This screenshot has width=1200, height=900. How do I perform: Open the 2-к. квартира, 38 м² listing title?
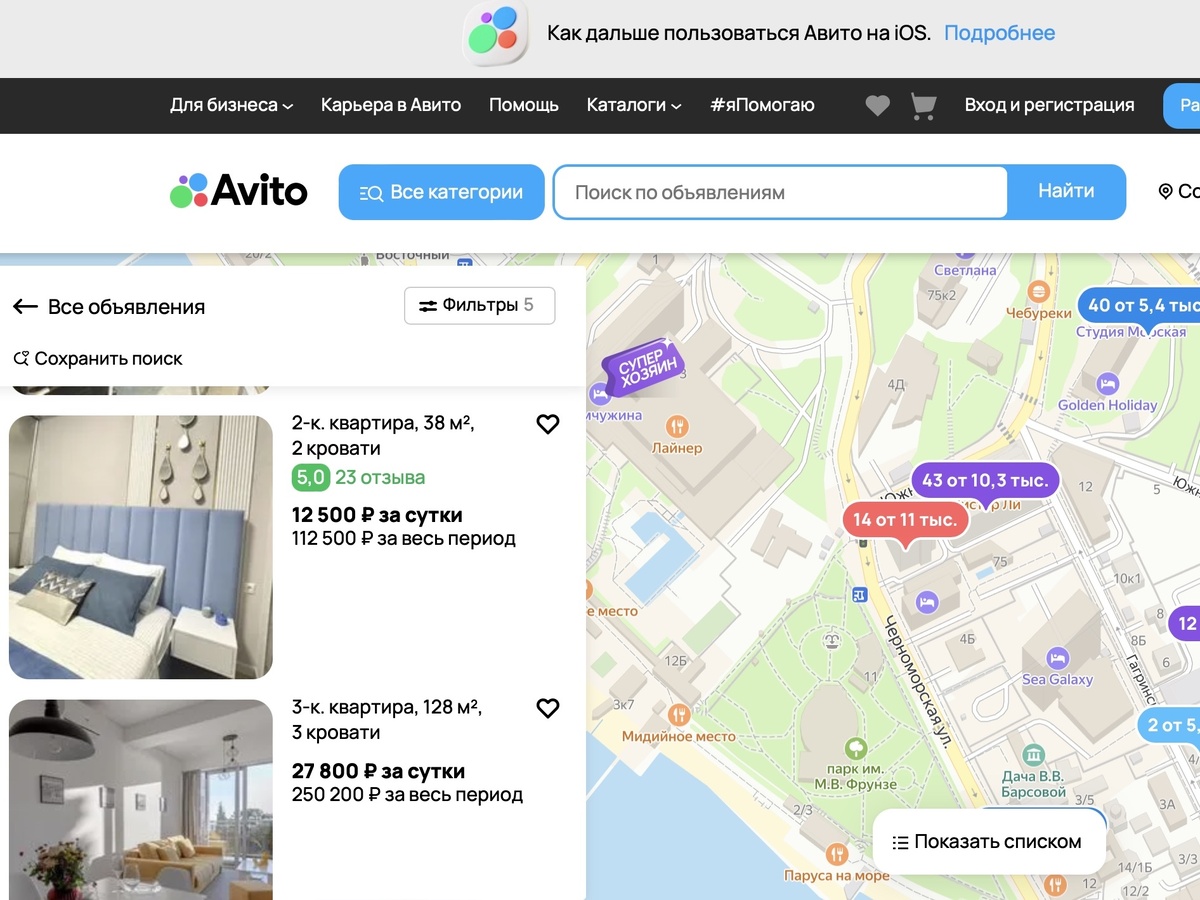[383, 435]
